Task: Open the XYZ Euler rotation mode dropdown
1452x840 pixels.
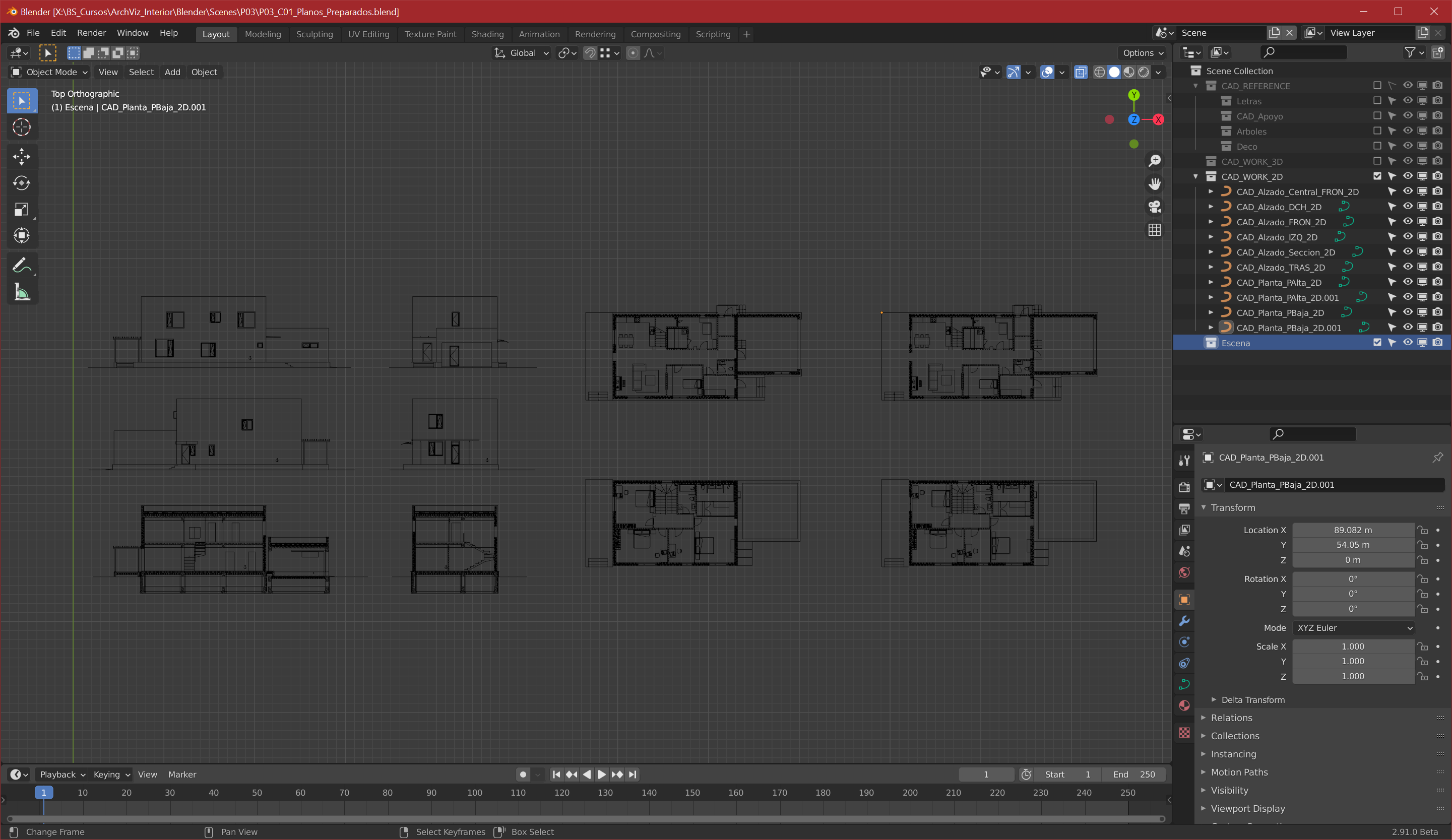Action: tap(1352, 628)
